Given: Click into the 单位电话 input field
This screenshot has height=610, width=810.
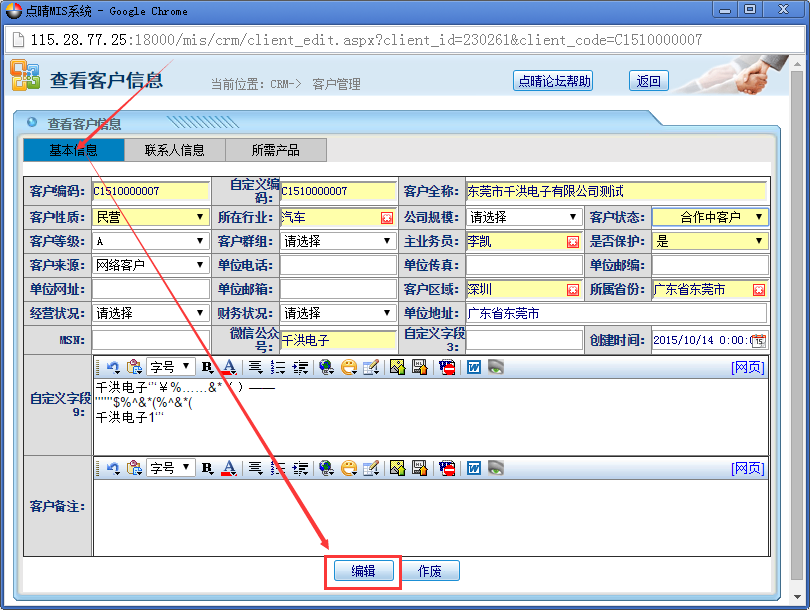Looking at the screenshot, I should click(338, 265).
